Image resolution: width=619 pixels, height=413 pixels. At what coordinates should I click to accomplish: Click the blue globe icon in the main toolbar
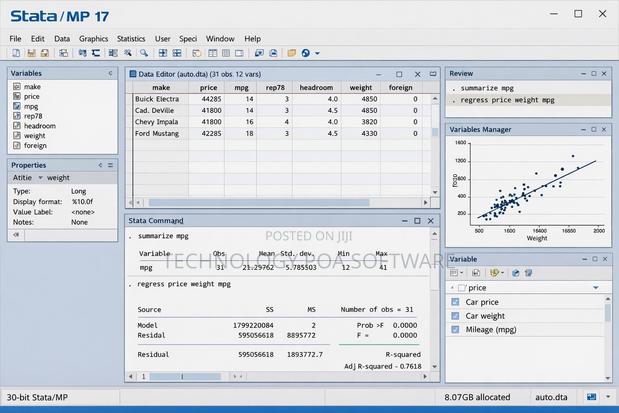306,53
